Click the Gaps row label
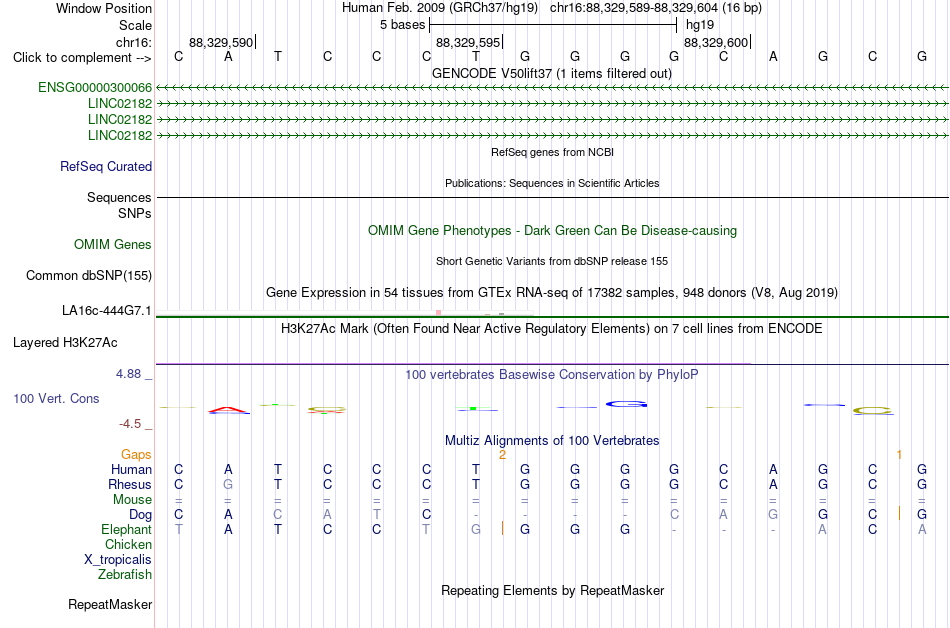This screenshot has height=628, width=950. tap(136, 454)
